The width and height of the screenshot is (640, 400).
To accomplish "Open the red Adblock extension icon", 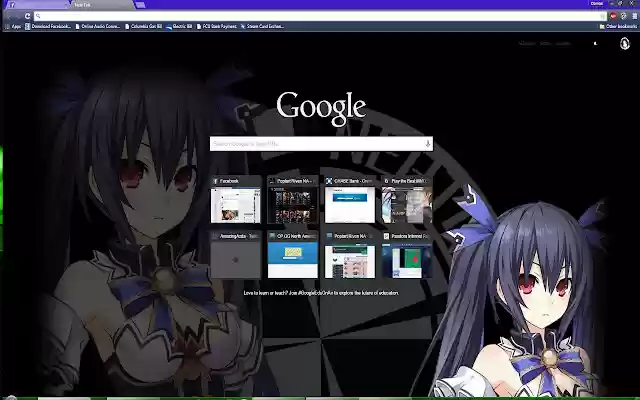I will pos(613,16).
